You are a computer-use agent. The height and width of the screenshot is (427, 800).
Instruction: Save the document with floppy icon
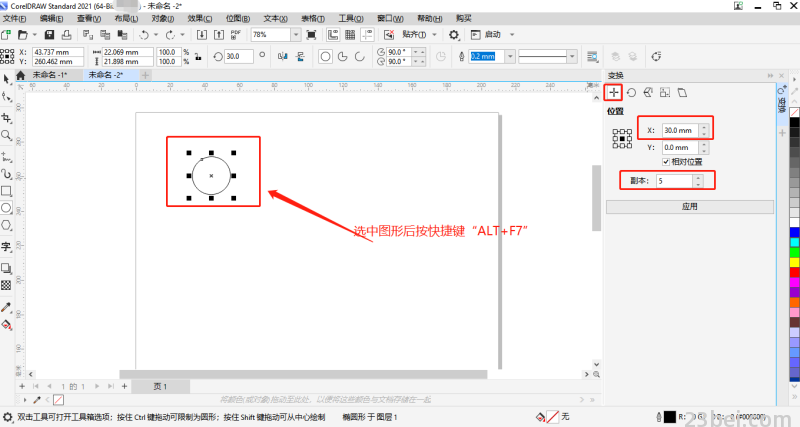(x=49, y=35)
